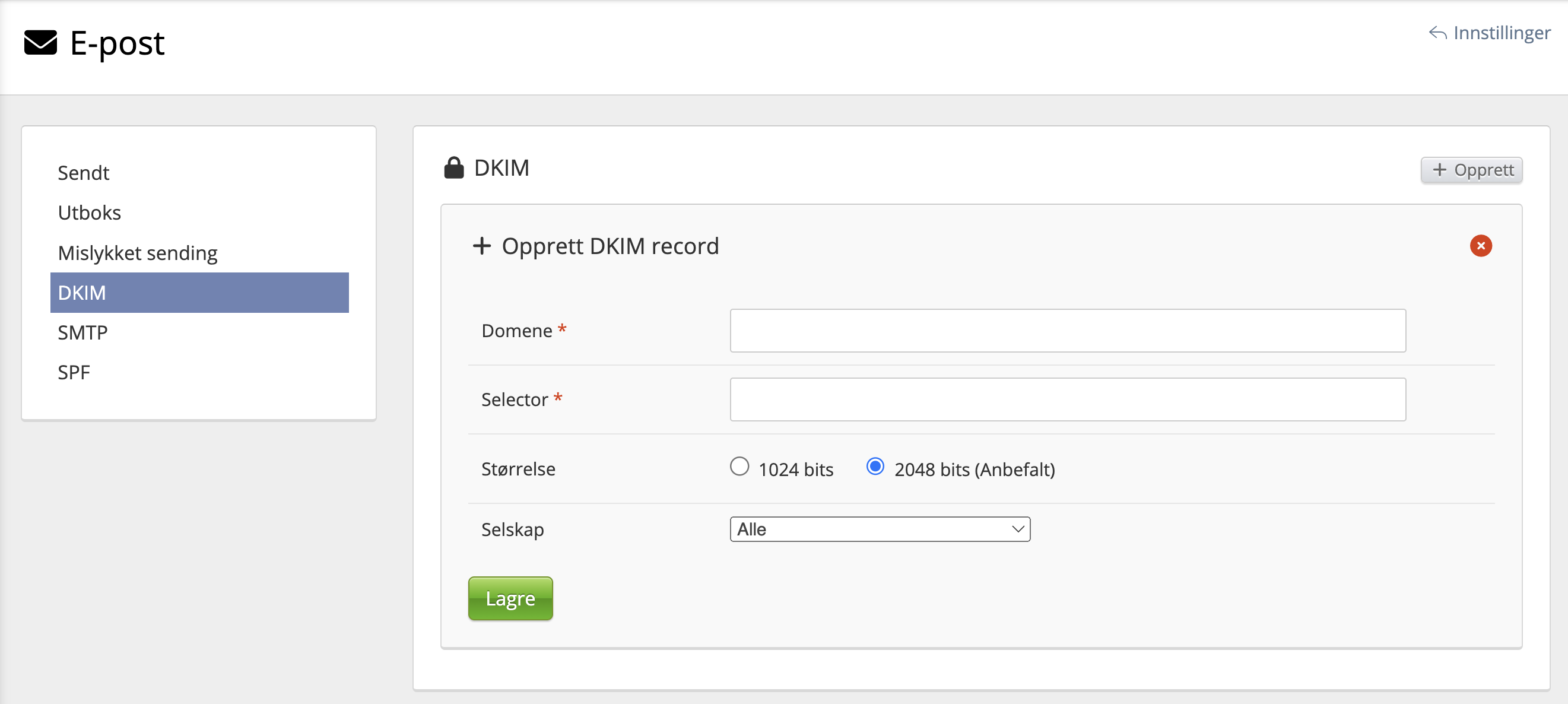Click the Størrelse label
The width and height of the screenshot is (1568, 704).
[518, 469]
